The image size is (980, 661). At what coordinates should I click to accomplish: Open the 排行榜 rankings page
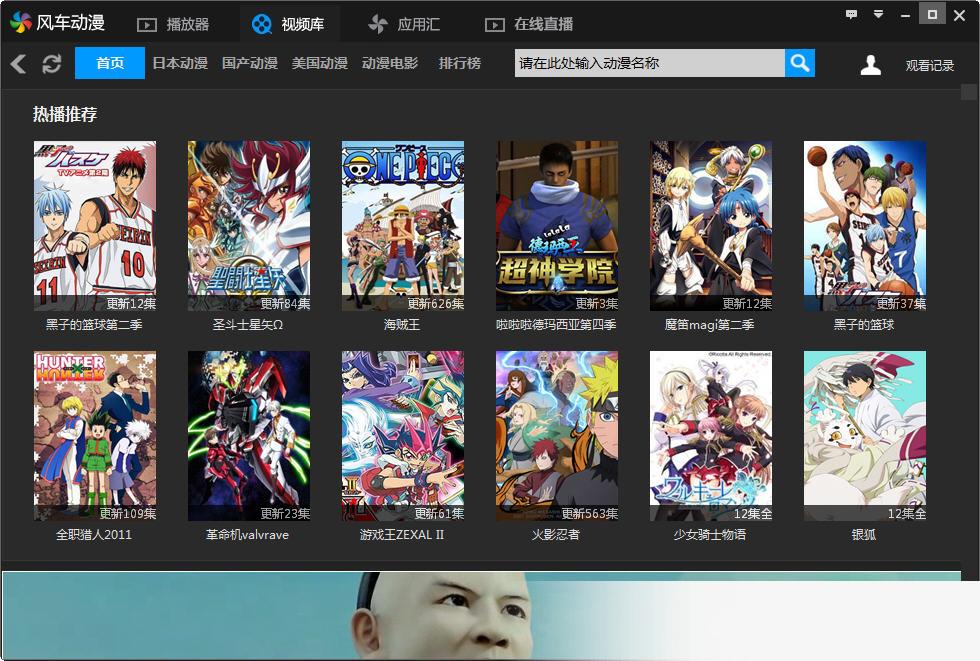click(x=459, y=63)
